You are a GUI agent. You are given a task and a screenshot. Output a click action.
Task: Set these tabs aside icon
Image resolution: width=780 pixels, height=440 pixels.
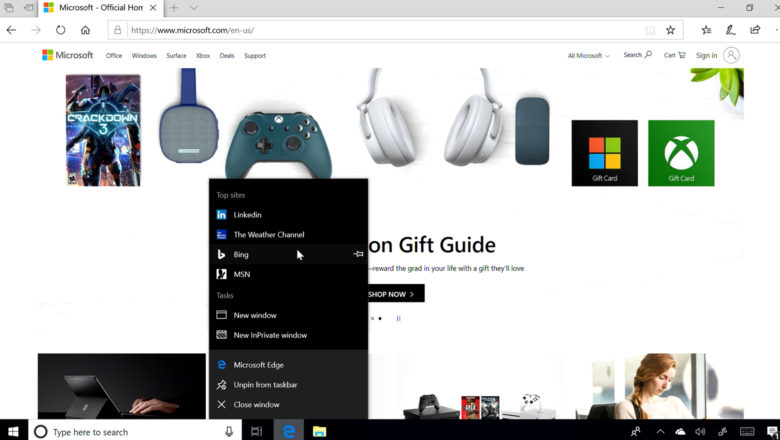coord(29,8)
